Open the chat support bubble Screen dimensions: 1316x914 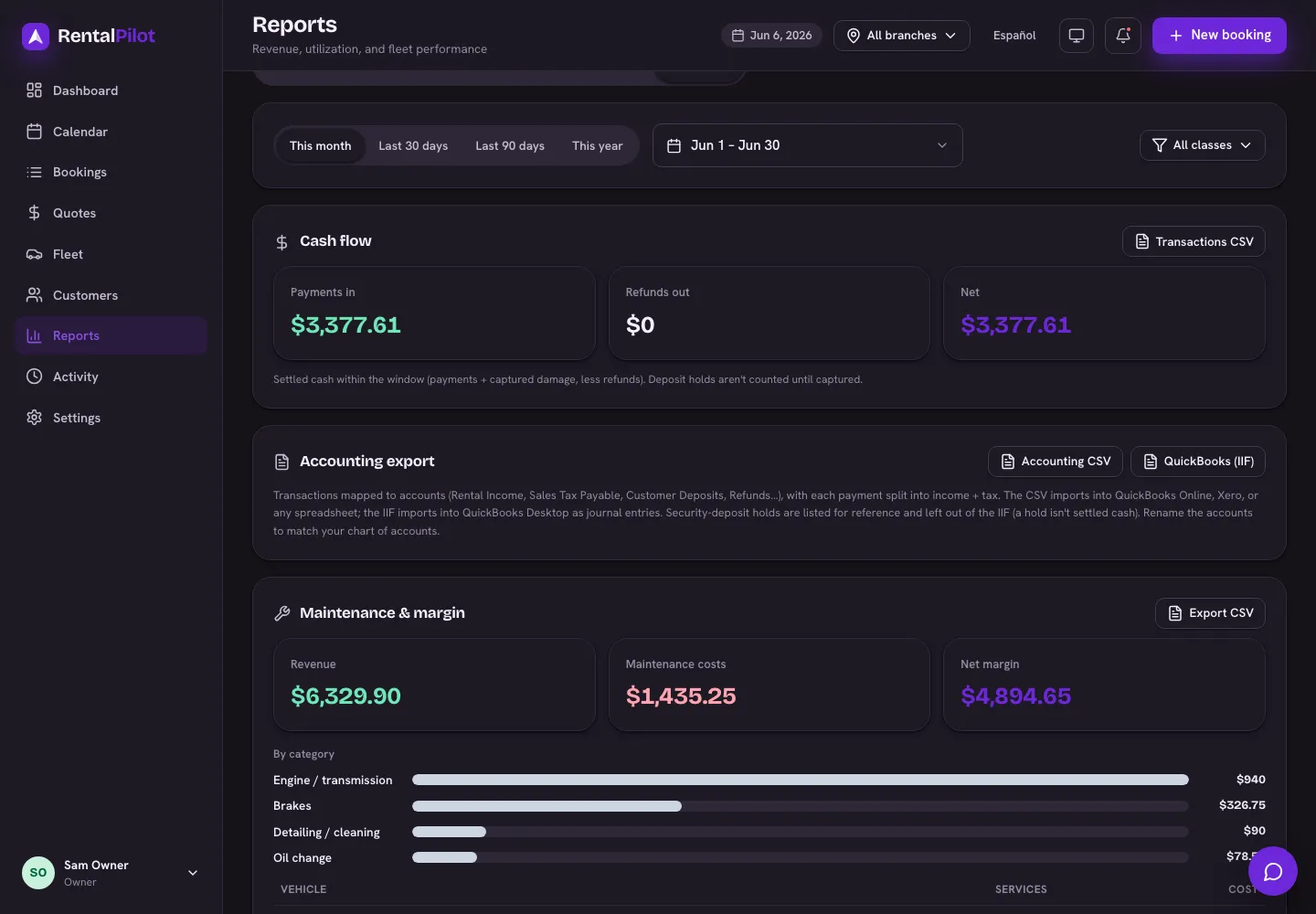tap(1273, 871)
